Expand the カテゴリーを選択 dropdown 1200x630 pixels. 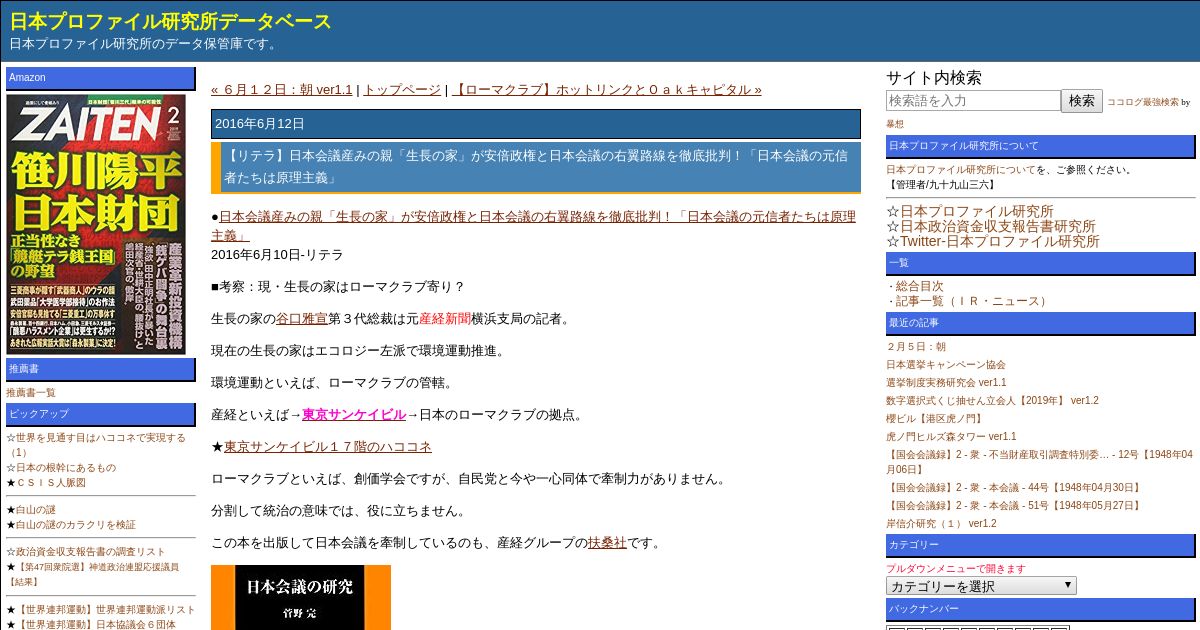click(x=981, y=586)
